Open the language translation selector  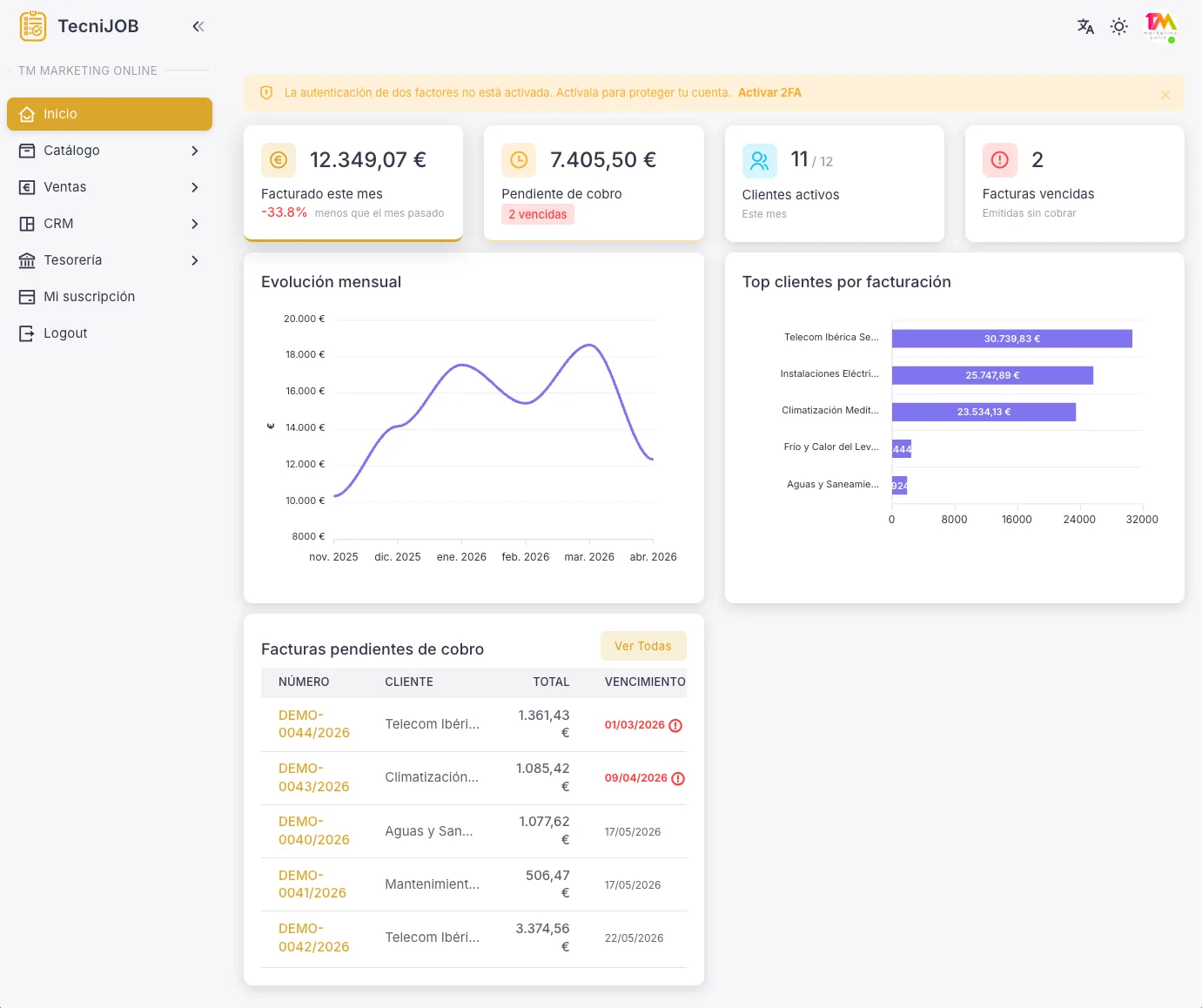[1084, 26]
